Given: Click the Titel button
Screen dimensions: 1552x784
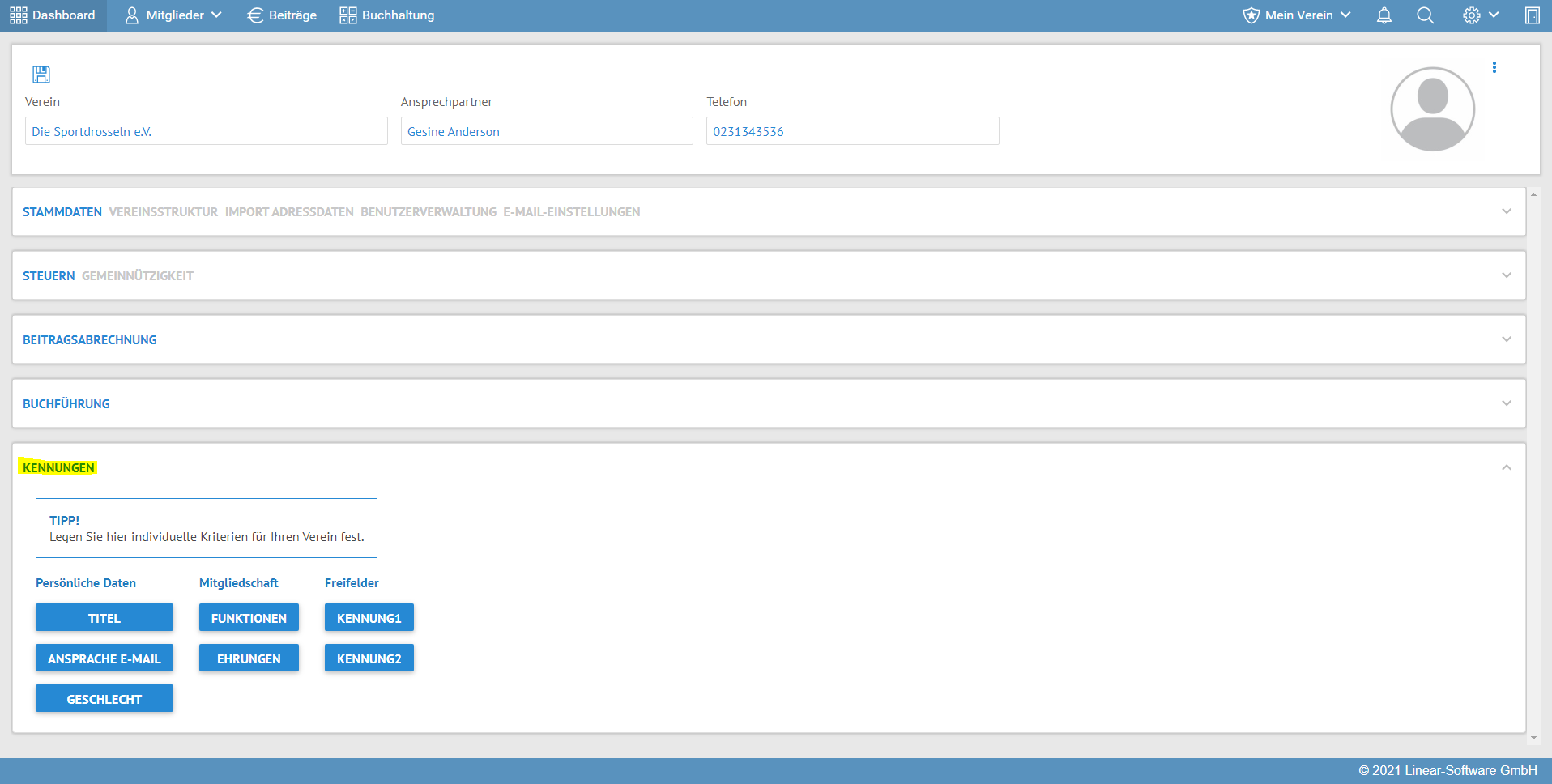Looking at the screenshot, I should 104,617.
